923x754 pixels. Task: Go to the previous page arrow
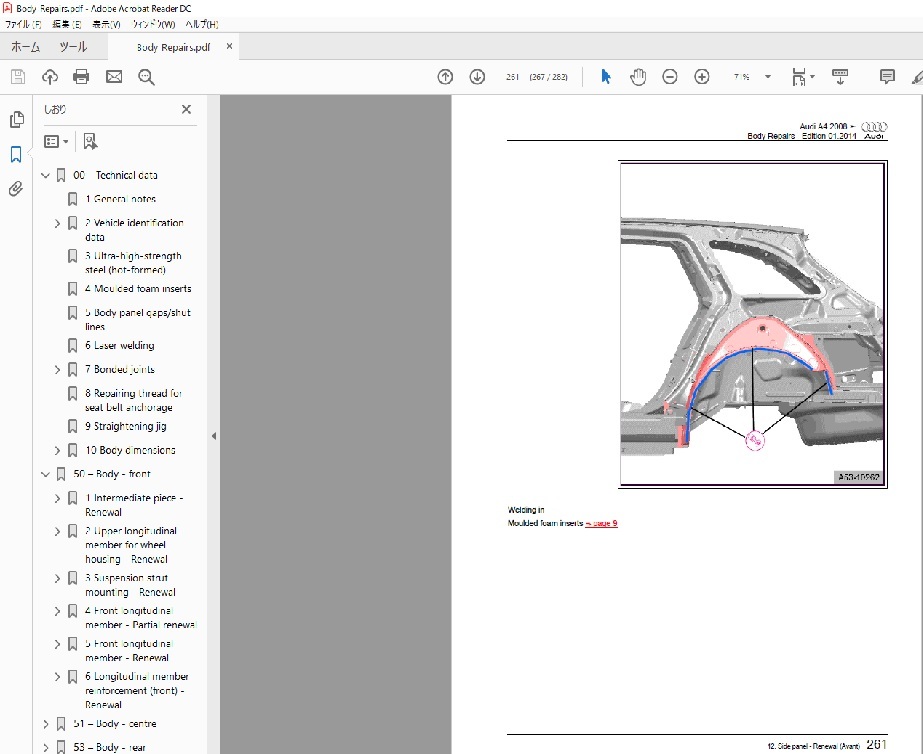(446, 77)
